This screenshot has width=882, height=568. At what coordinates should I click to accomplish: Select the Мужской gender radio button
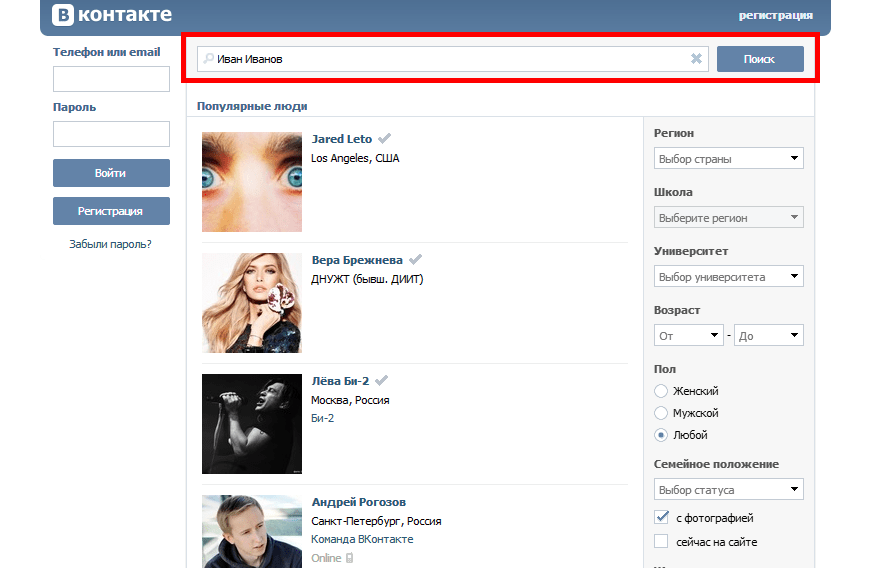pyautogui.click(x=661, y=413)
